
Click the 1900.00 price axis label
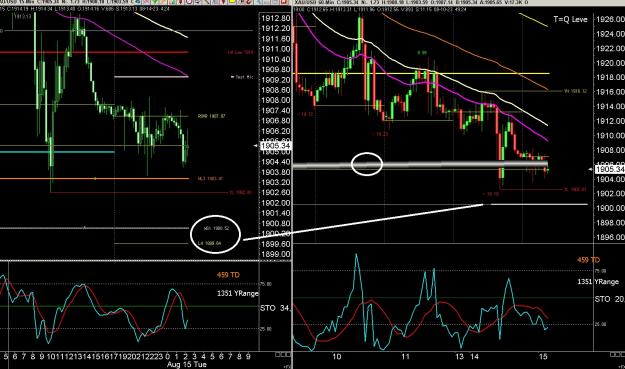[610, 208]
